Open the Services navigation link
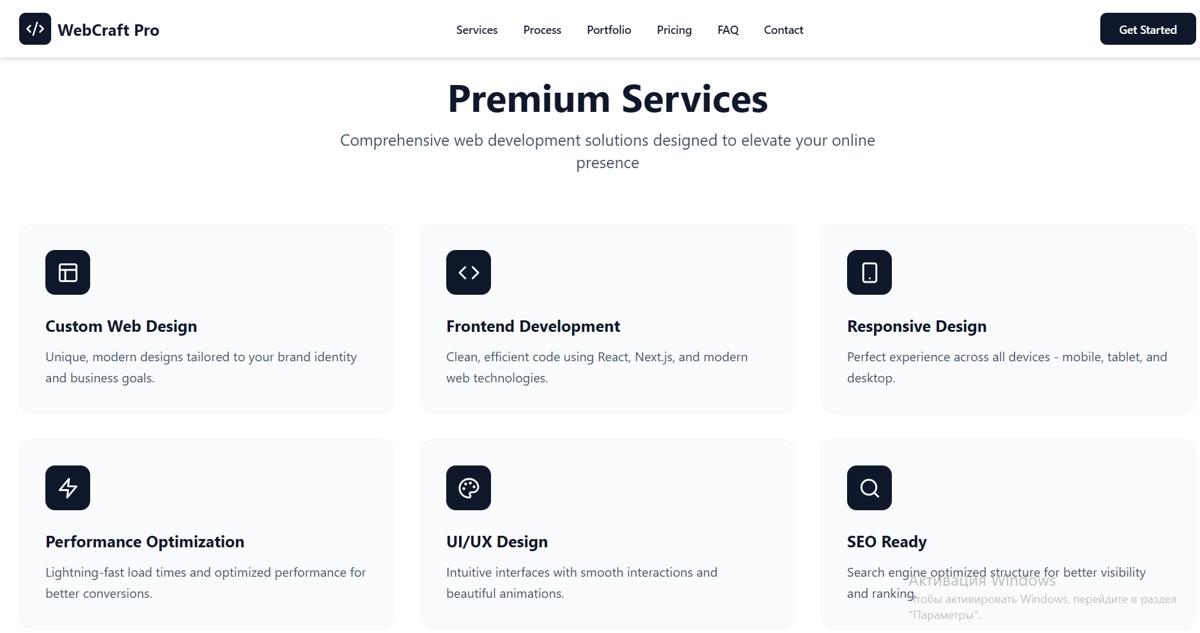1200x633 pixels. (477, 30)
